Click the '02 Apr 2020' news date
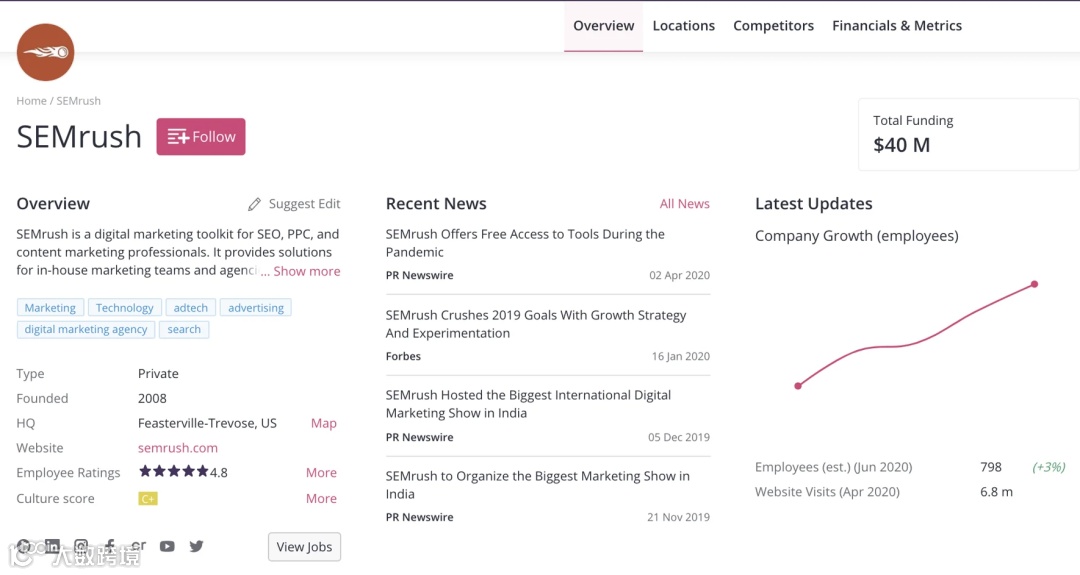 [x=679, y=275]
